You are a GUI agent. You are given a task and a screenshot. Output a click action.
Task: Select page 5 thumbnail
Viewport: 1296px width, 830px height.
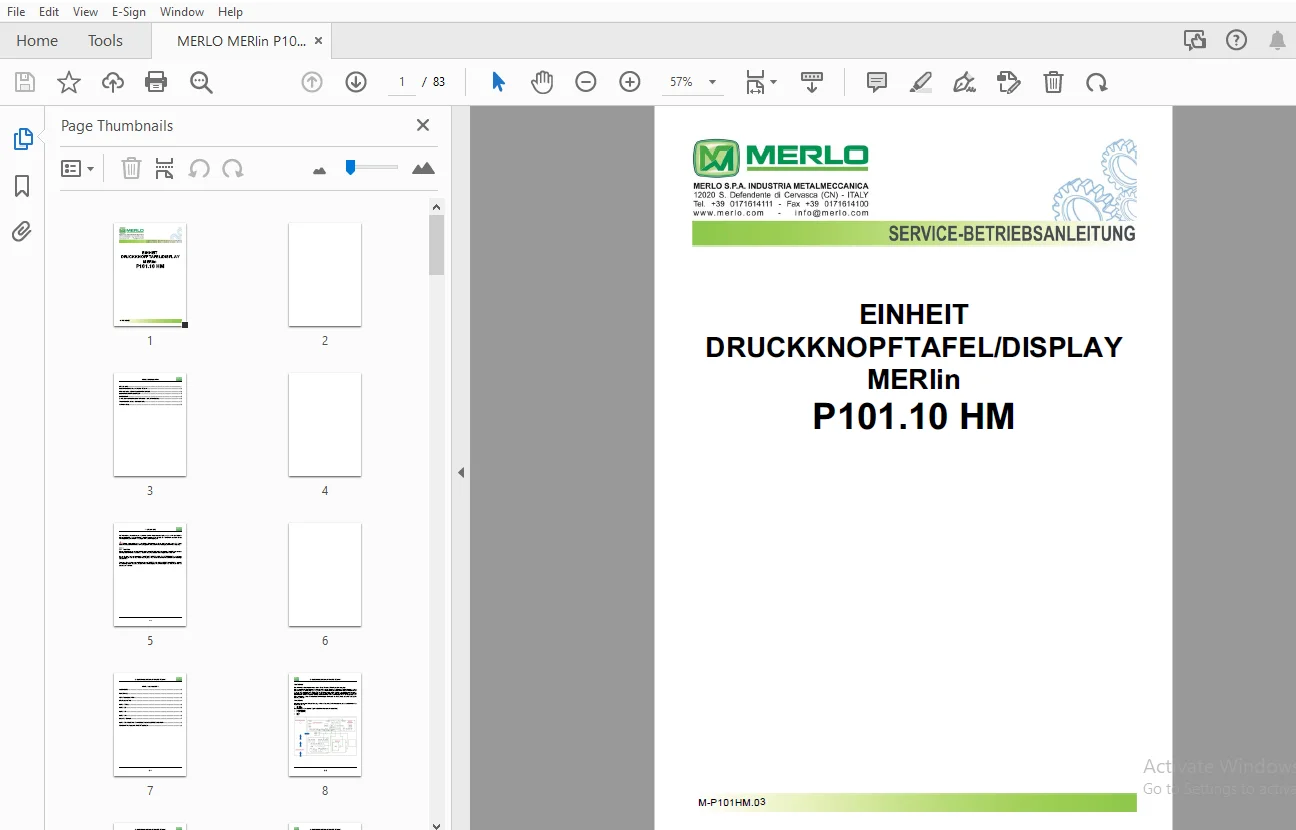click(x=150, y=575)
